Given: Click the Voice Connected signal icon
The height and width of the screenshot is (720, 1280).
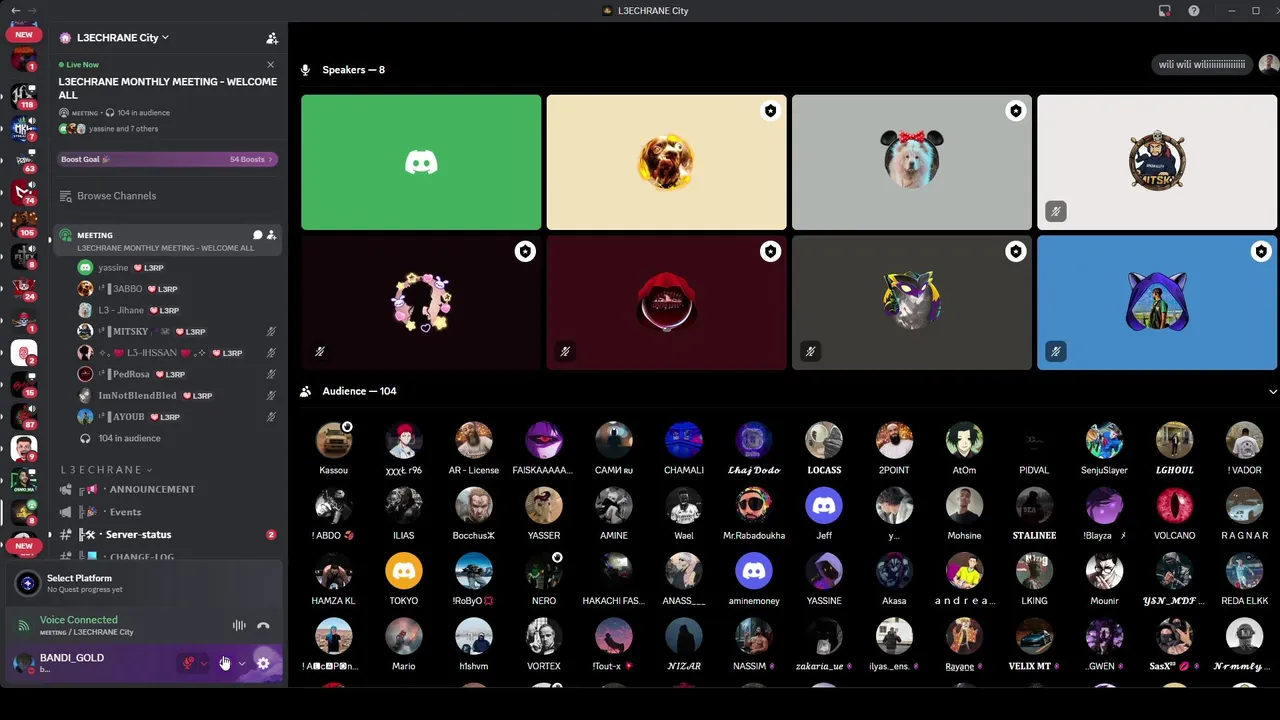Looking at the screenshot, I should [24, 625].
